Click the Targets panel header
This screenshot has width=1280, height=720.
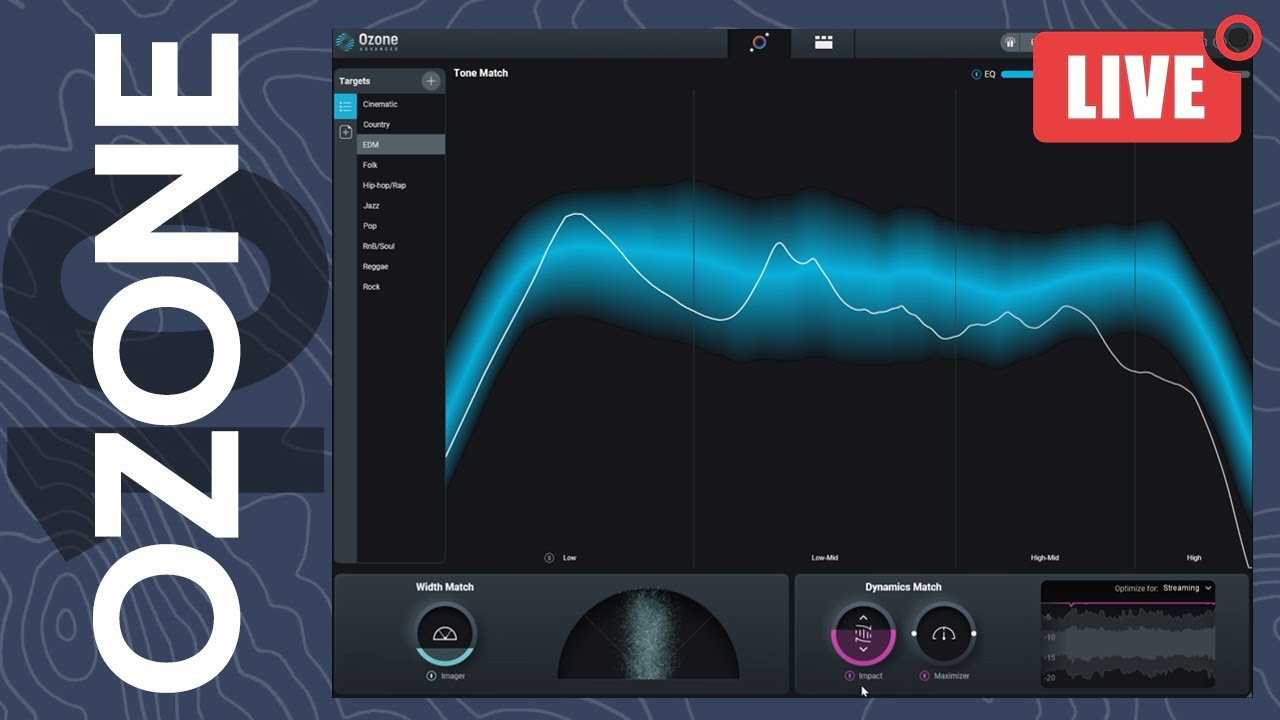pos(390,81)
